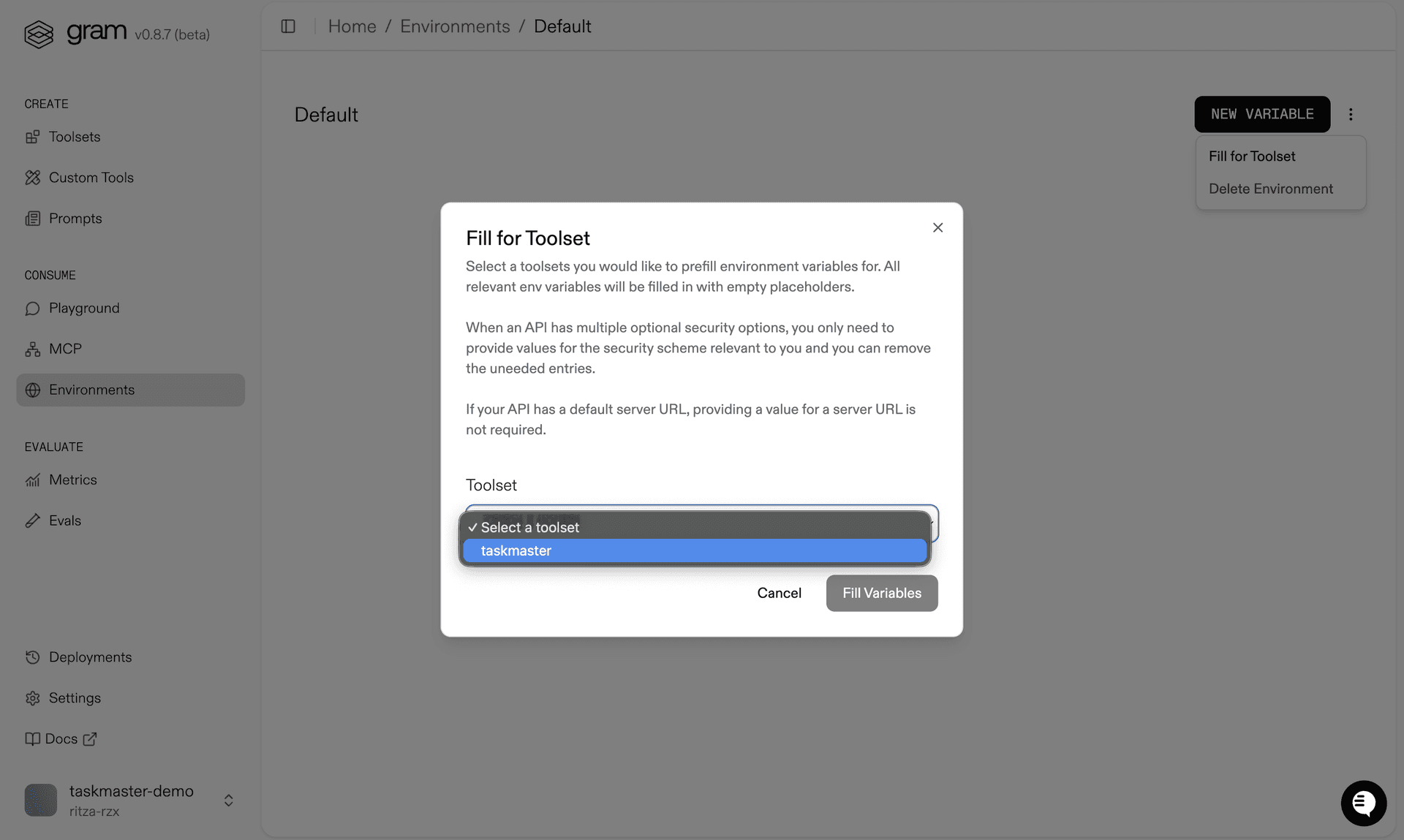Select the MCP sidebar icon
1404x840 pixels.
pyautogui.click(x=33, y=349)
